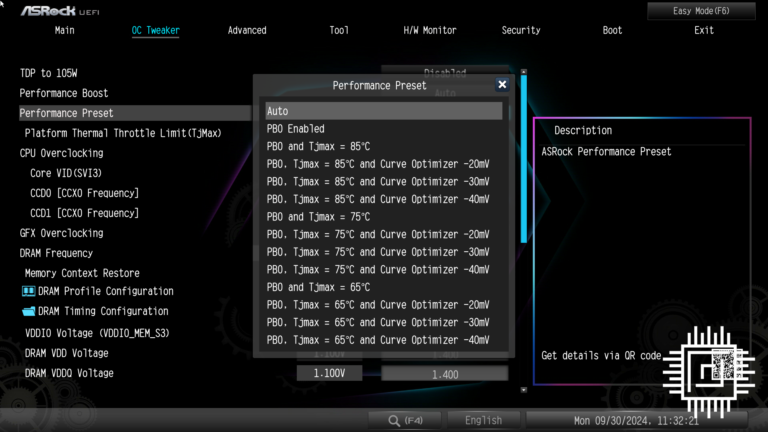Image resolution: width=768 pixels, height=432 pixels.
Task: Pick Tjmax 75°C Curve Optimizer -30mV
Action: [384, 252]
